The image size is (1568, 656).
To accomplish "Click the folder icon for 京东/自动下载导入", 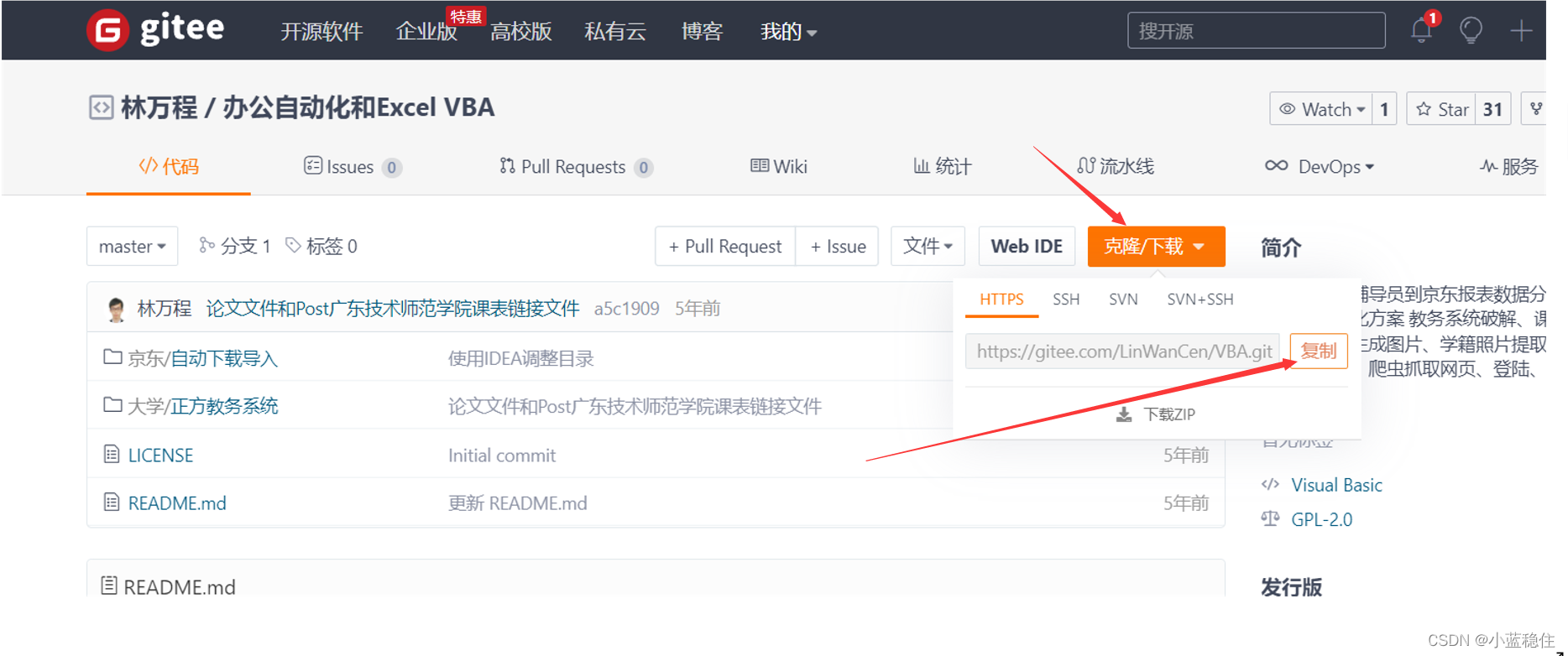I will [x=112, y=357].
